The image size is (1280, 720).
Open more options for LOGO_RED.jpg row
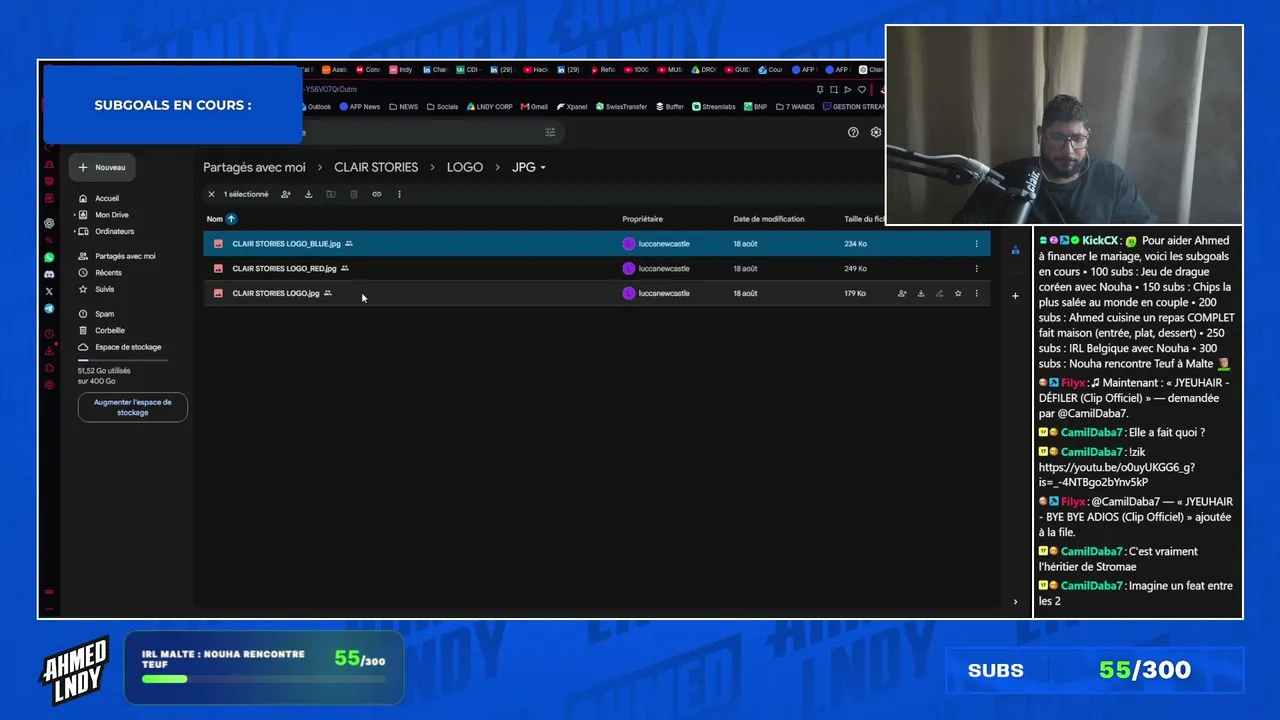[977, 268]
